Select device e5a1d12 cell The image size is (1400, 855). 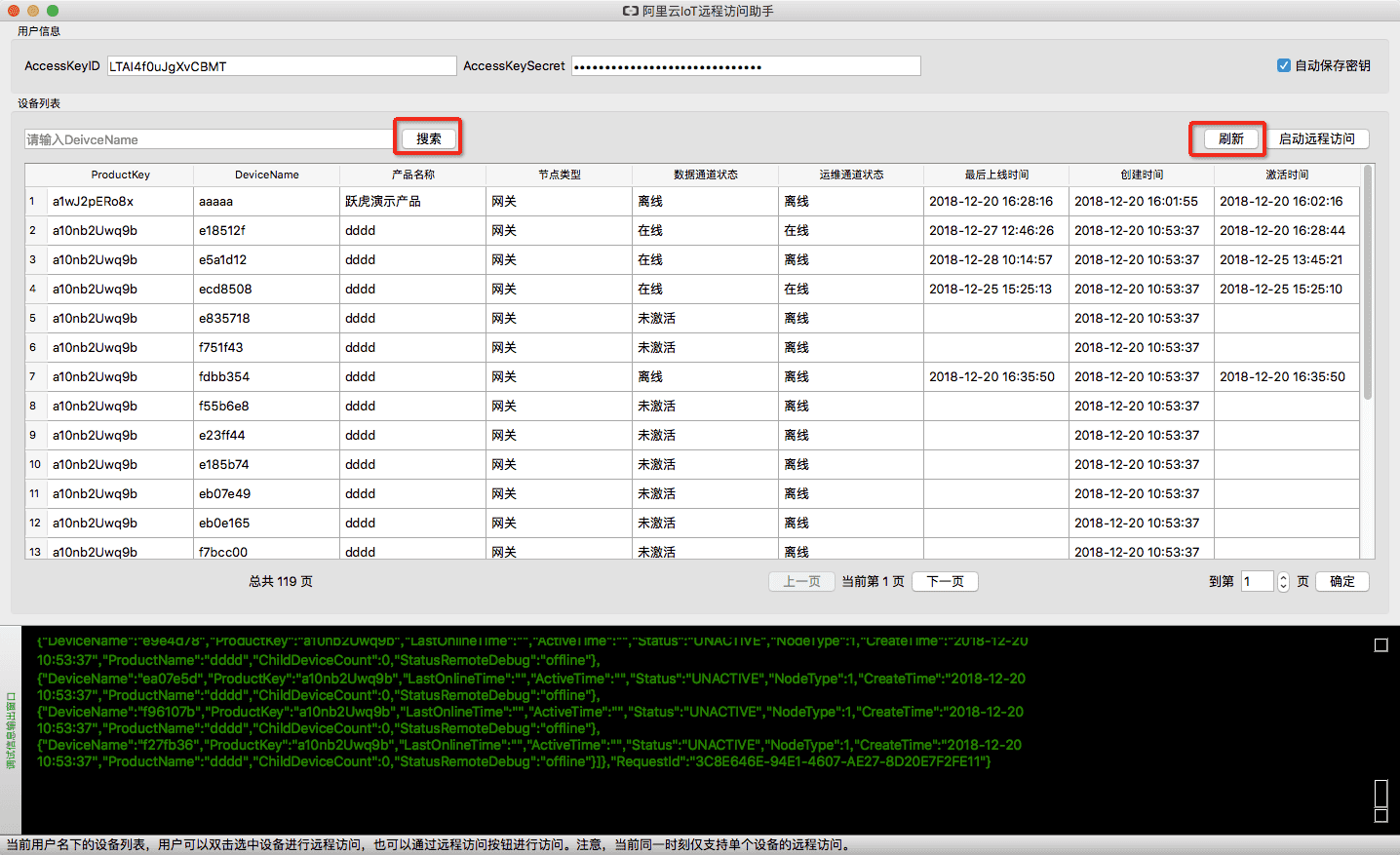pyautogui.click(x=267, y=259)
